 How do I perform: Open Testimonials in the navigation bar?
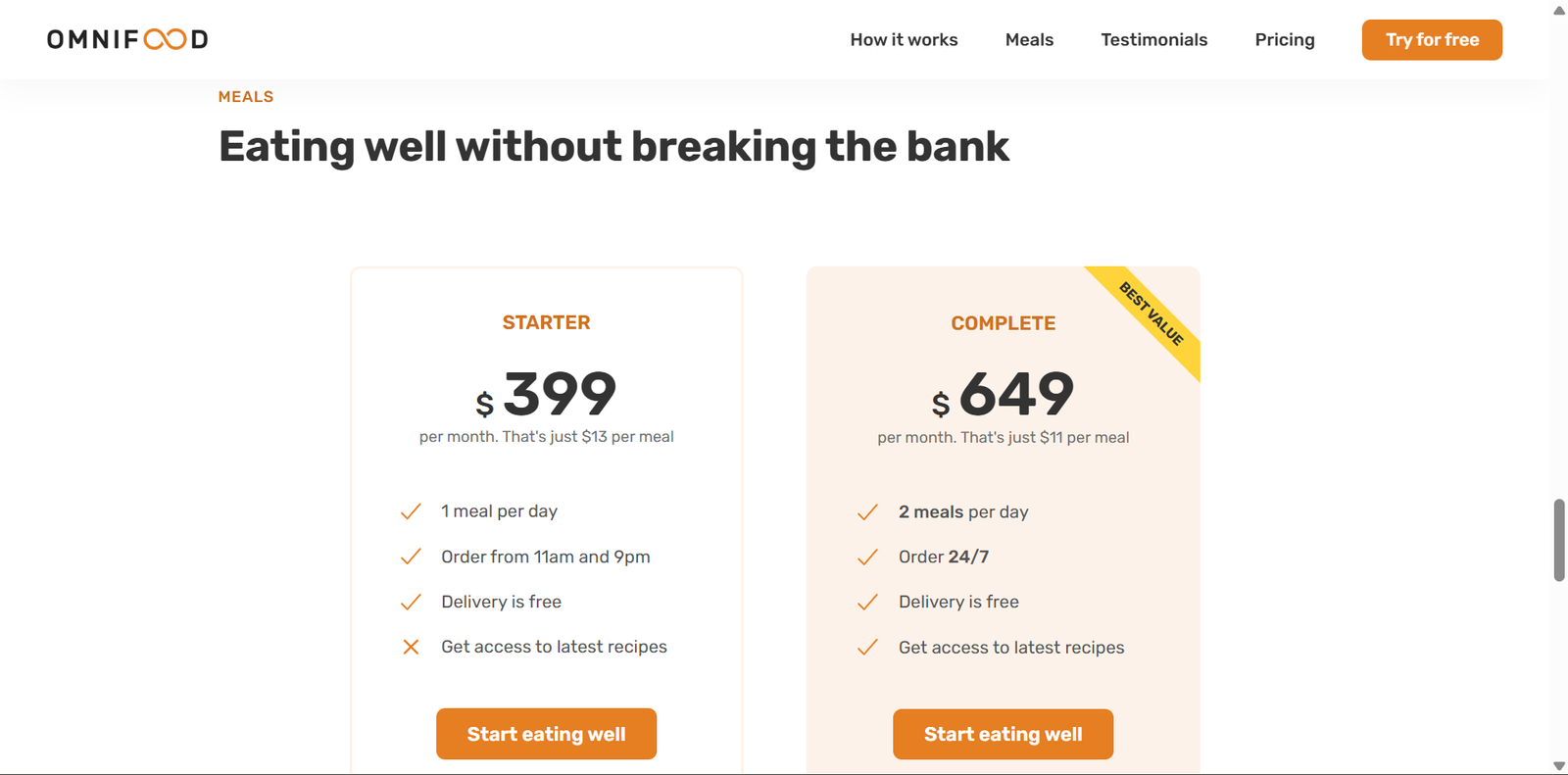pos(1153,40)
